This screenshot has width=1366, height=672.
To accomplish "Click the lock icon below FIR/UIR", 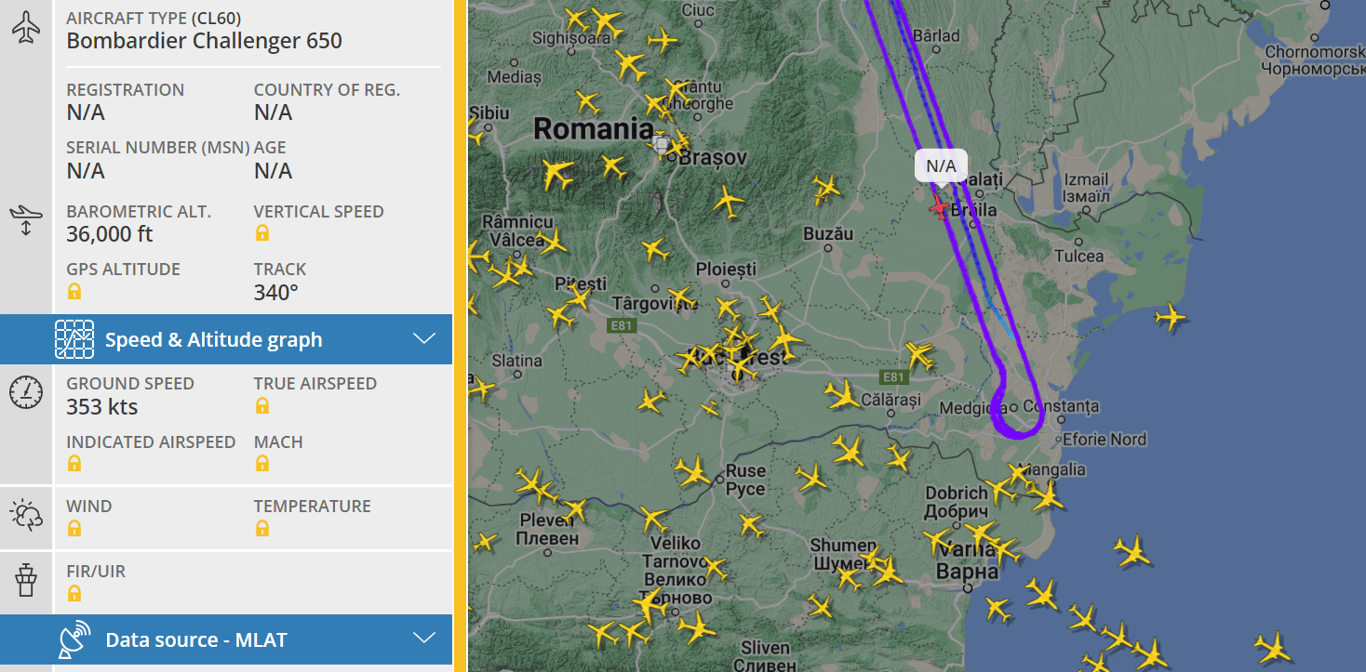I will 75,593.
